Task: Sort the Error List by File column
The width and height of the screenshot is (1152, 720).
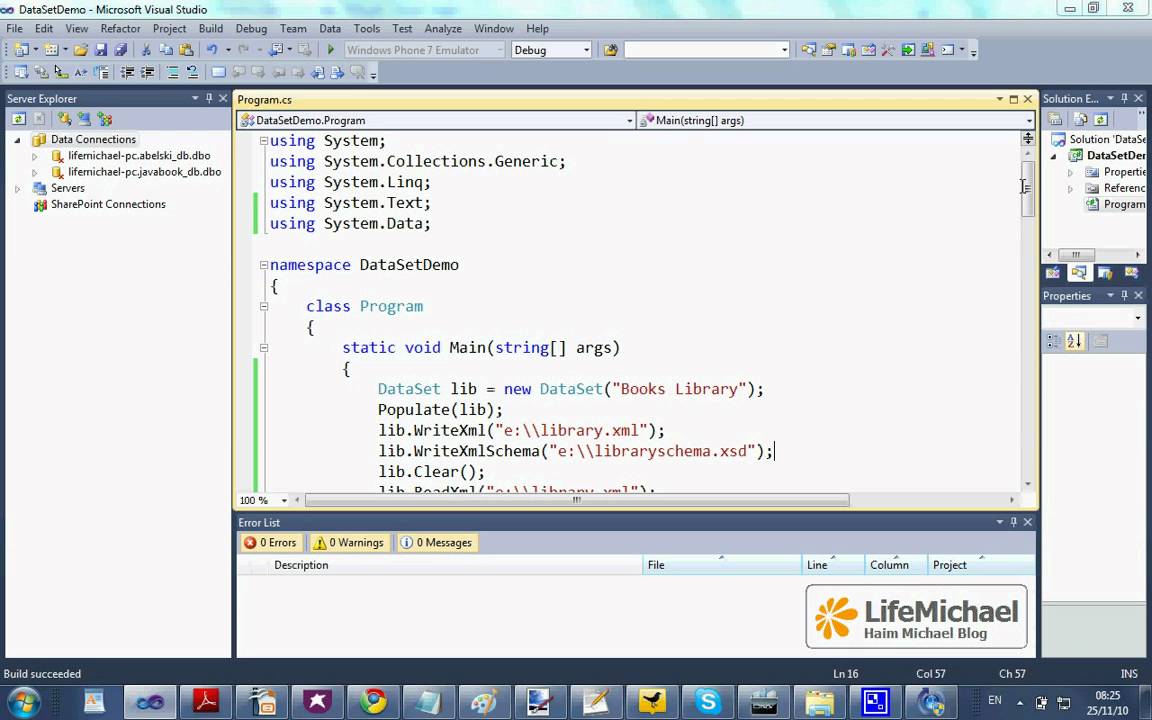Action: tap(721, 565)
